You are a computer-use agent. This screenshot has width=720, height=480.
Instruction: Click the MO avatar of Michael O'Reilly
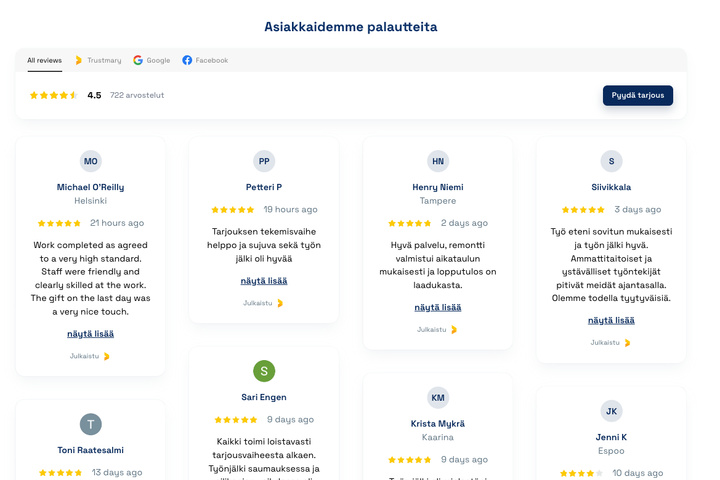[91, 161]
